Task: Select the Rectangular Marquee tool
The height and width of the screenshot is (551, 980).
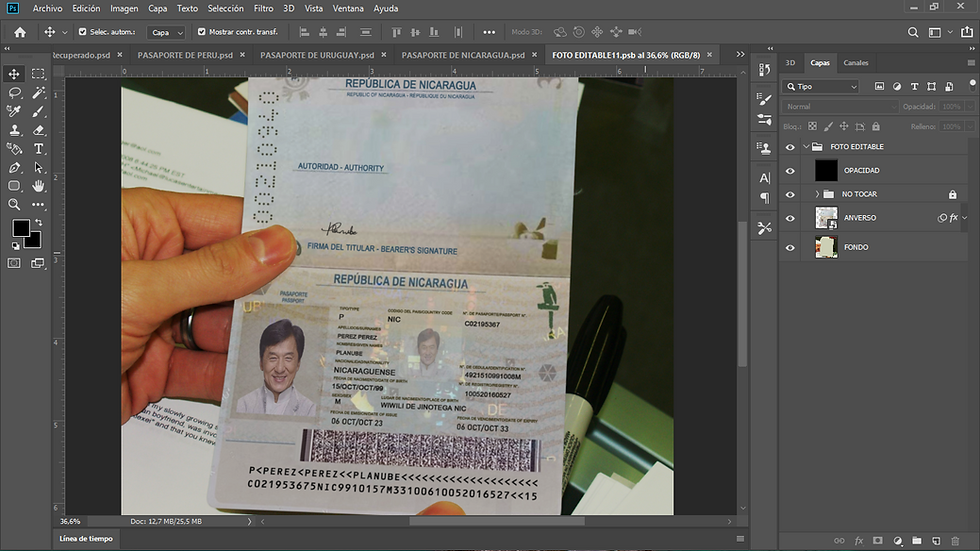Action: [38, 74]
